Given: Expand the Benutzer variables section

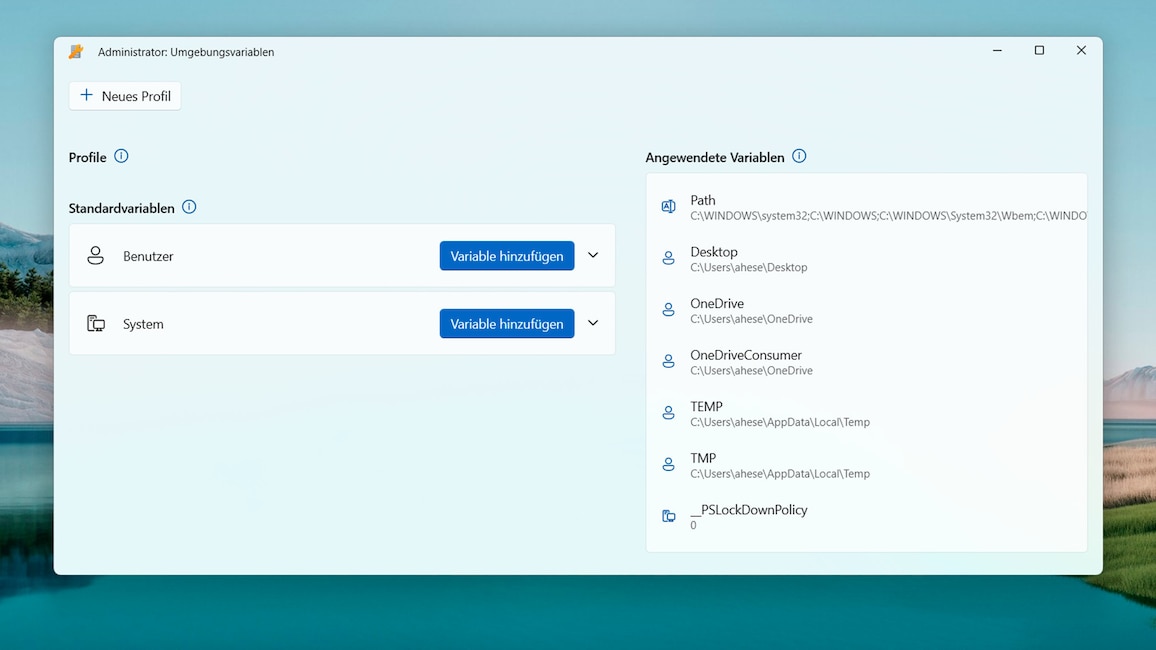Looking at the screenshot, I should pos(593,256).
